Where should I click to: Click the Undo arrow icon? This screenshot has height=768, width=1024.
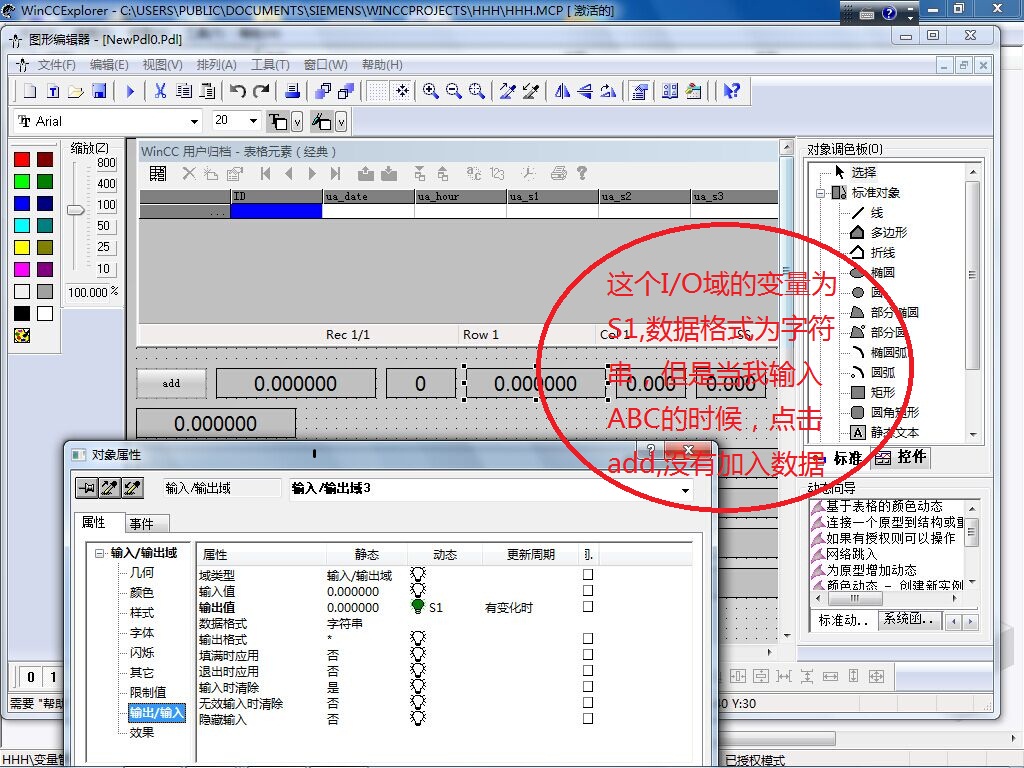point(238,91)
